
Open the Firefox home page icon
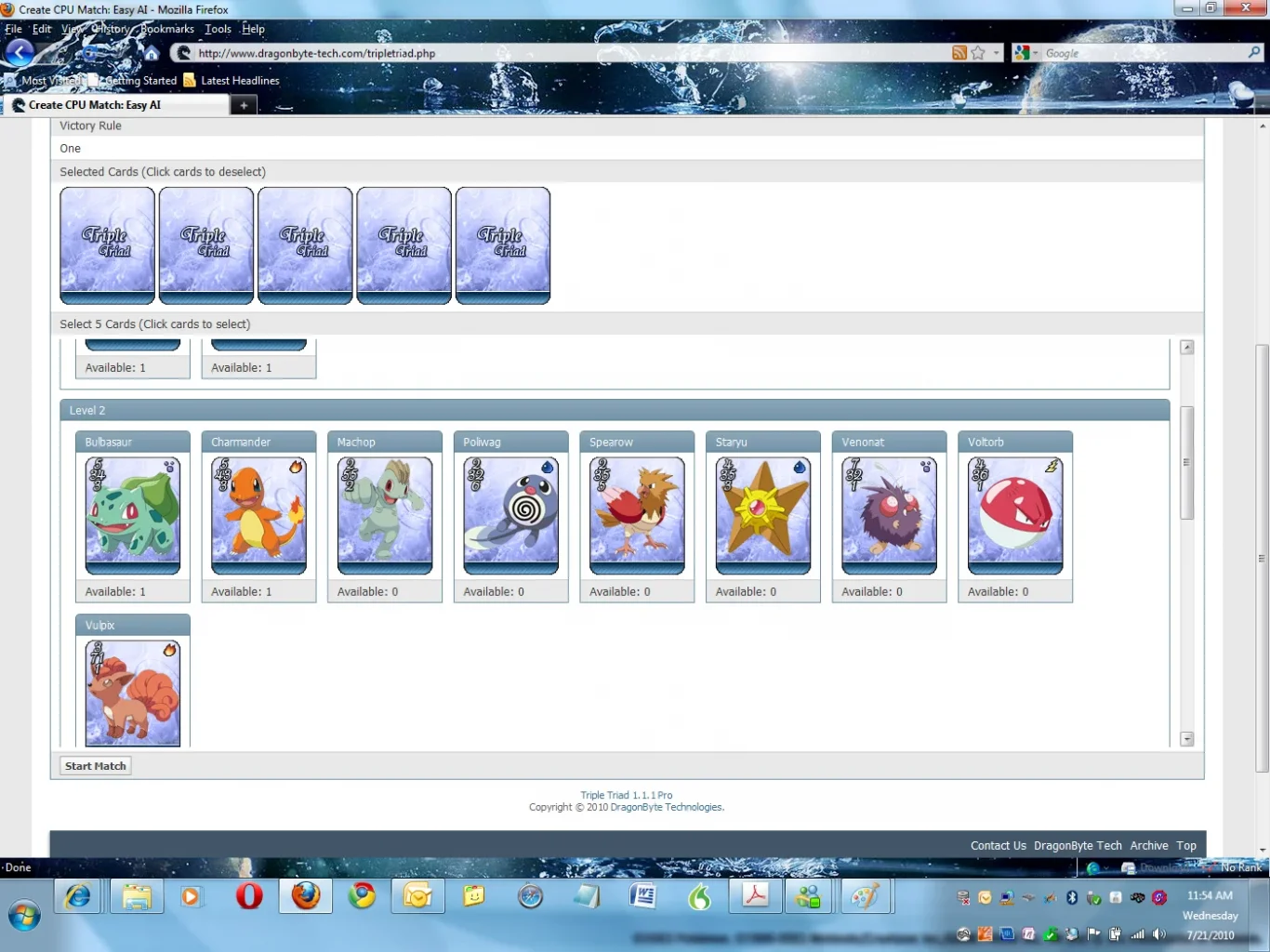pyautogui.click(x=152, y=54)
